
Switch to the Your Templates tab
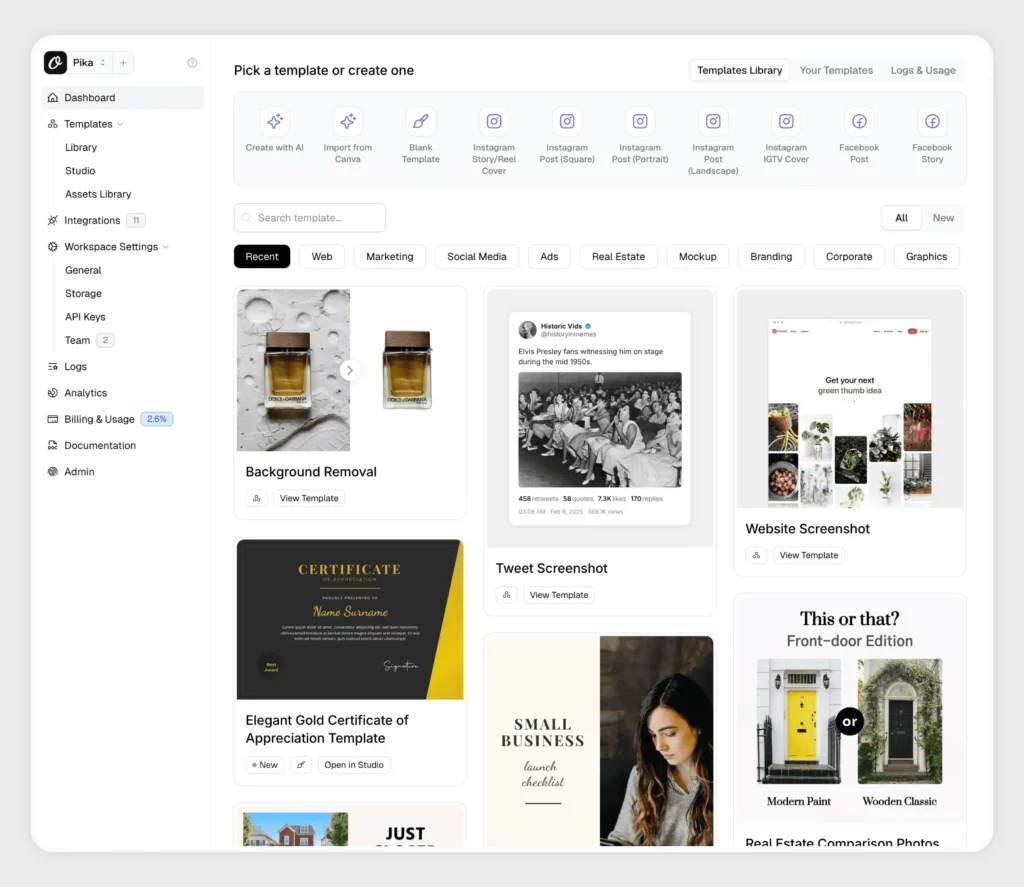click(836, 70)
